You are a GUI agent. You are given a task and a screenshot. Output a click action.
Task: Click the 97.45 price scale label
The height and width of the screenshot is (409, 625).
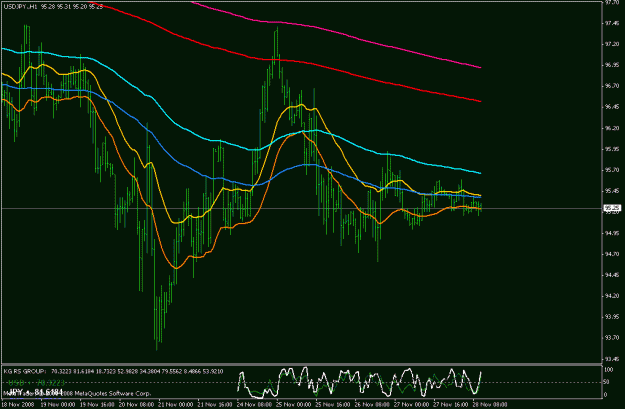click(x=612, y=23)
